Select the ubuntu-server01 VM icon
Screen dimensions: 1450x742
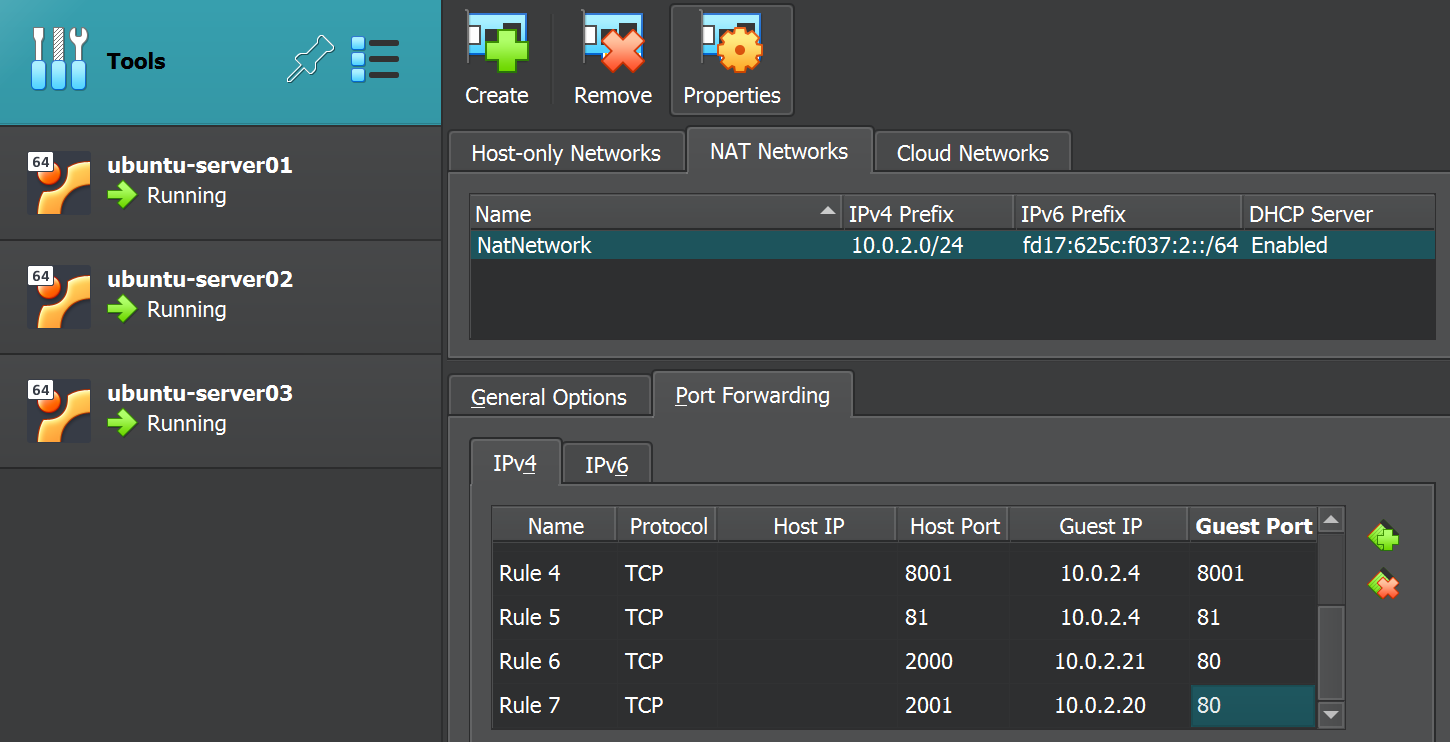click(59, 182)
